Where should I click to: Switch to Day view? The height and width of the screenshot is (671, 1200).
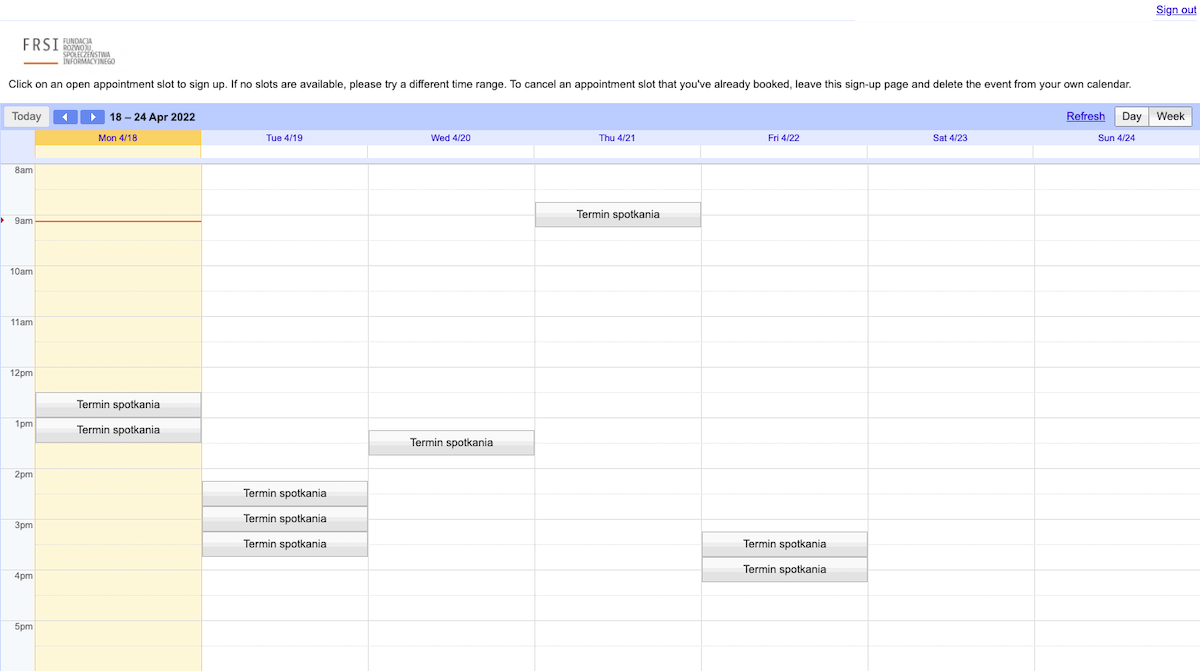[1131, 117]
